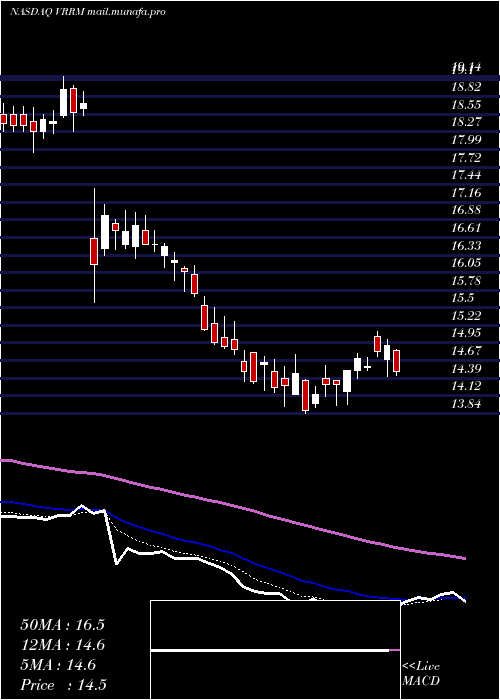Click the 15.5 price label

462,298
